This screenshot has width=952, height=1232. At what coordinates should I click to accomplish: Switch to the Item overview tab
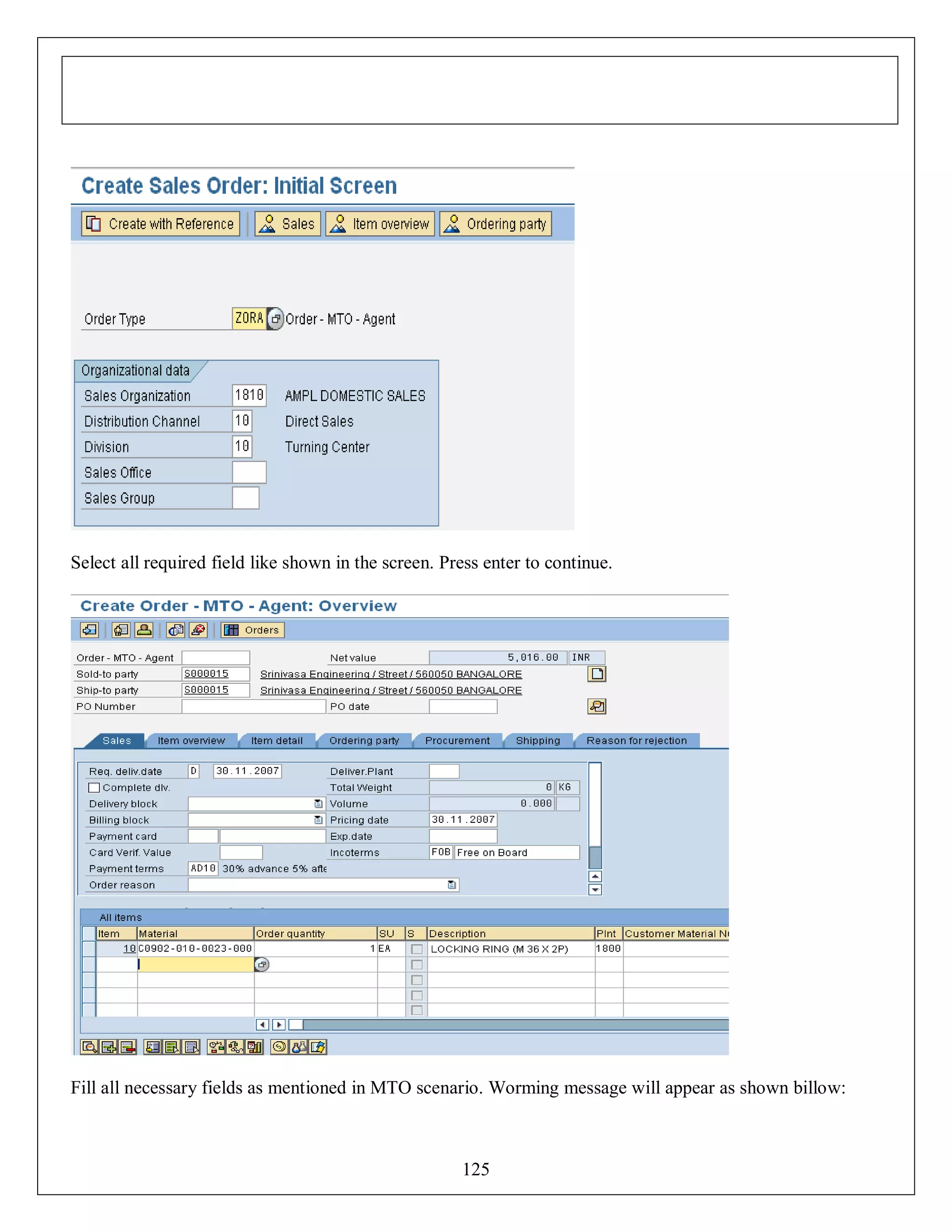click(191, 741)
